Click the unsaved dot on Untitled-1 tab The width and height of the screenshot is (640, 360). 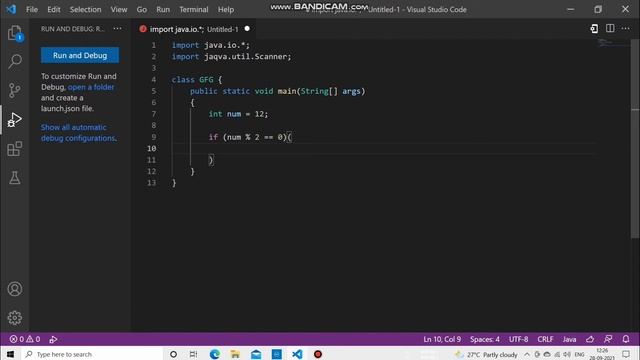tap(247, 29)
